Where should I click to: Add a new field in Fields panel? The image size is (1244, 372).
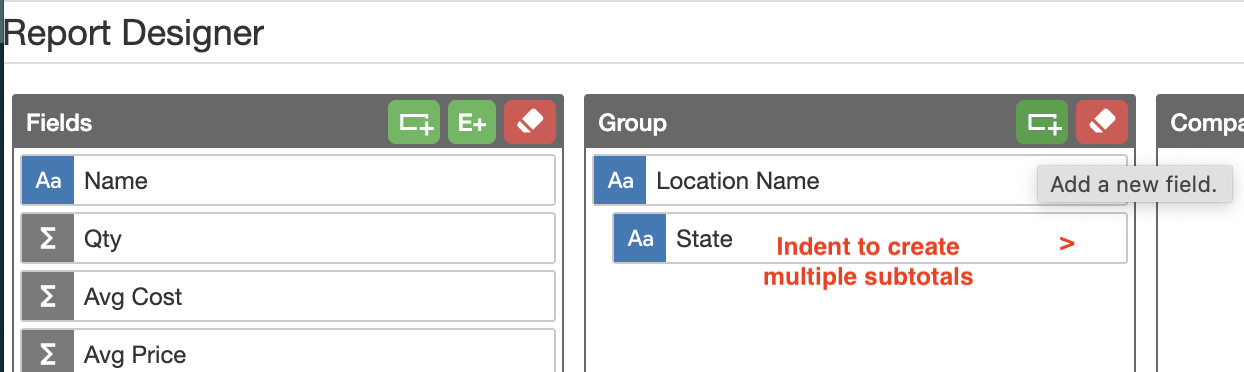point(414,122)
